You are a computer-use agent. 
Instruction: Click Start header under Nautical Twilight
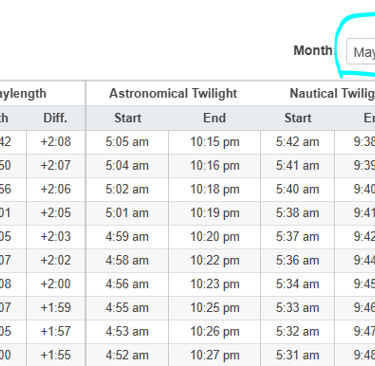click(x=297, y=118)
